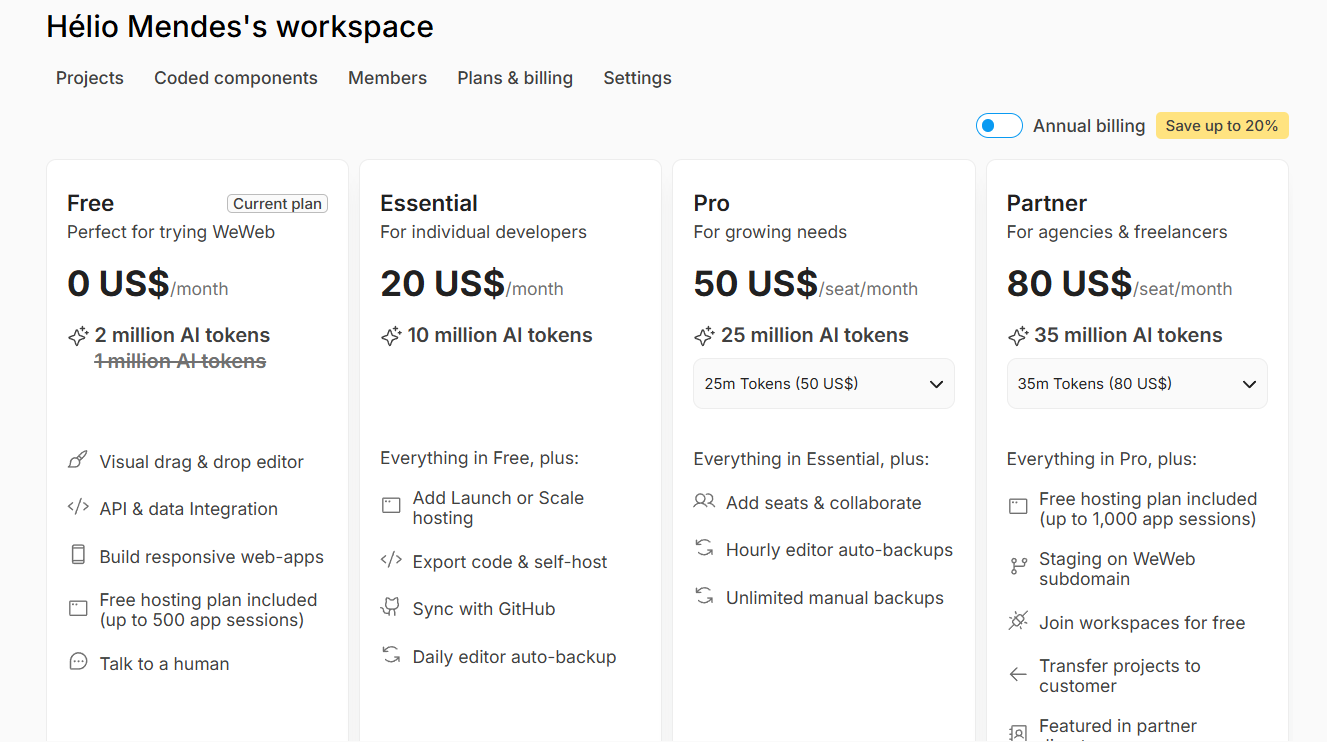The width and height of the screenshot is (1327, 742).
Task: Switch to the Coded components tab
Action: 236,78
